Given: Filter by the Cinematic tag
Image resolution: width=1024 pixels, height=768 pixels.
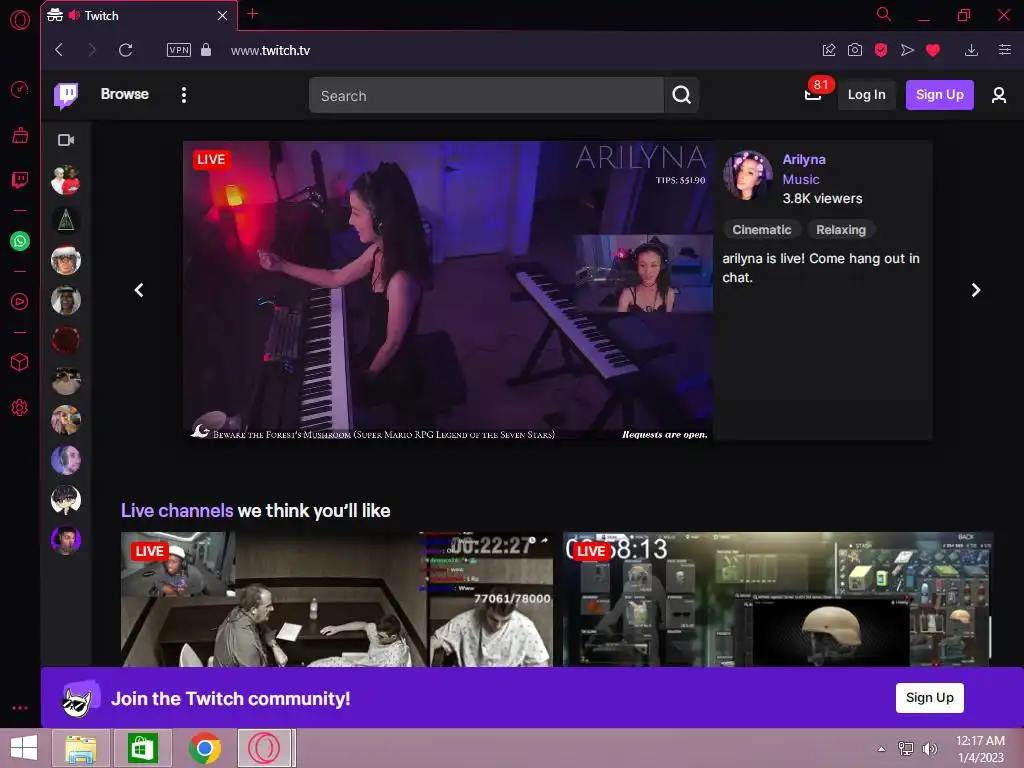Looking at the screenshot, I should [761, 230].
